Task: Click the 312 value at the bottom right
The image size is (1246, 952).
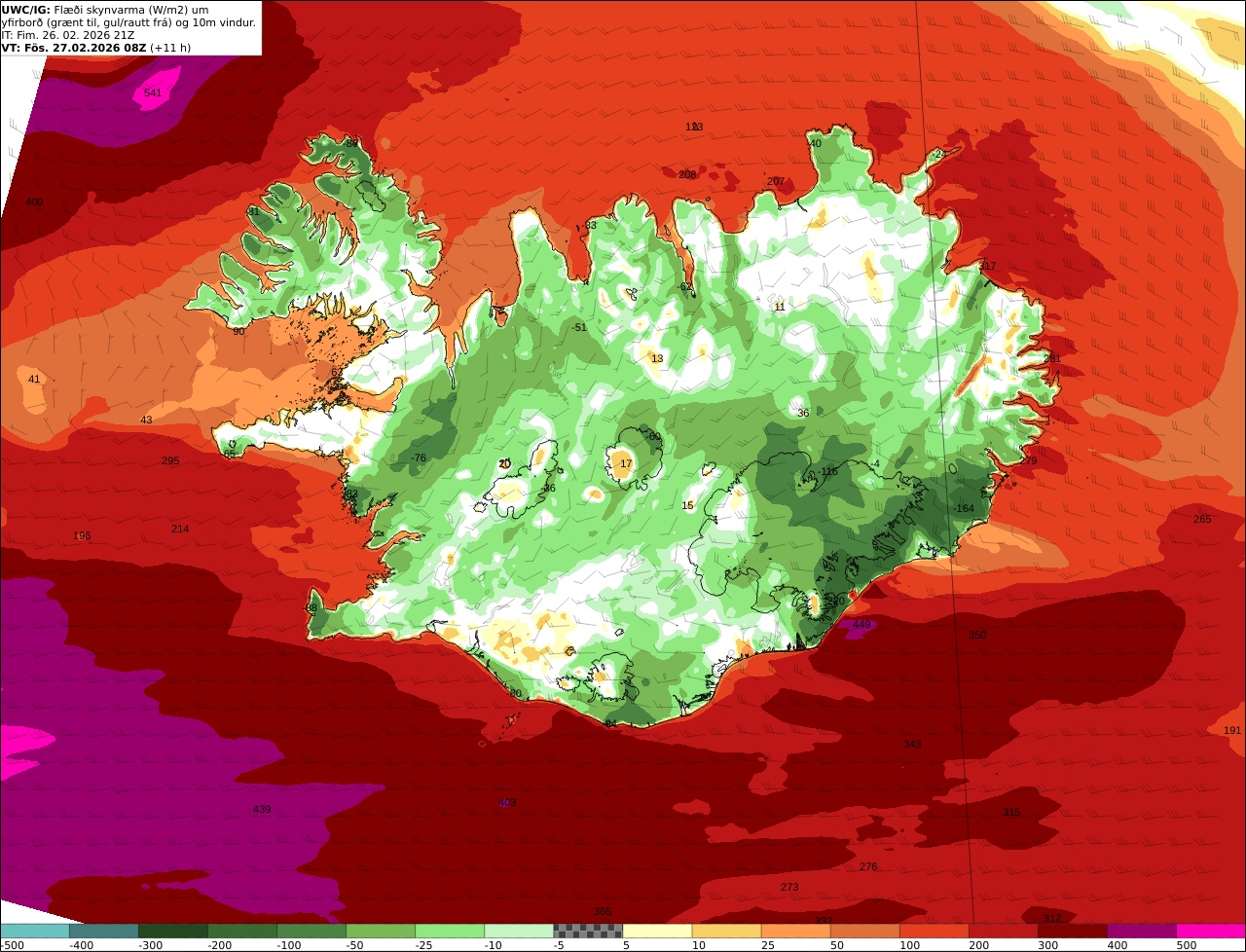Action: click(1052, 918)
